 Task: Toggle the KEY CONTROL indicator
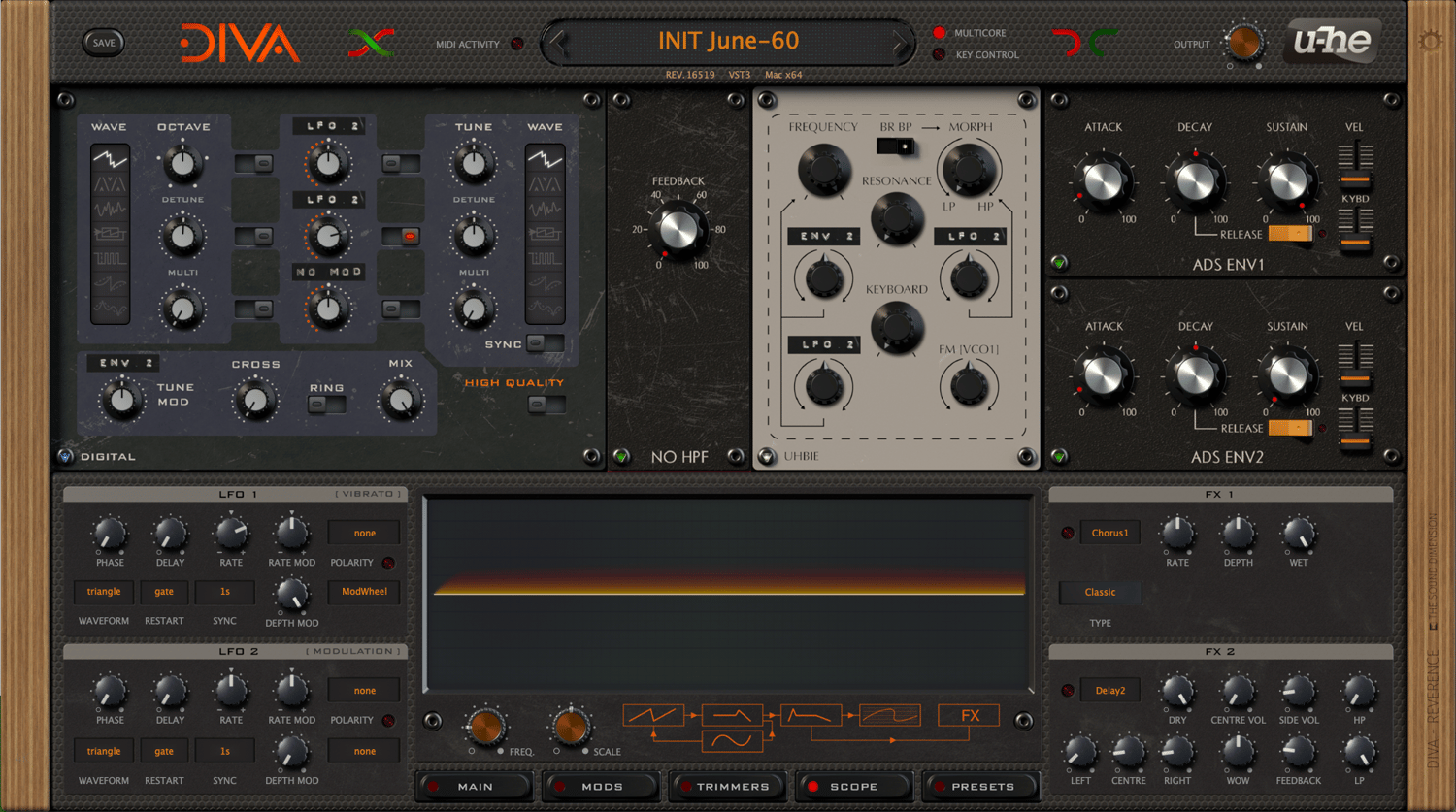pyautogui.click(x=939, y=54)
